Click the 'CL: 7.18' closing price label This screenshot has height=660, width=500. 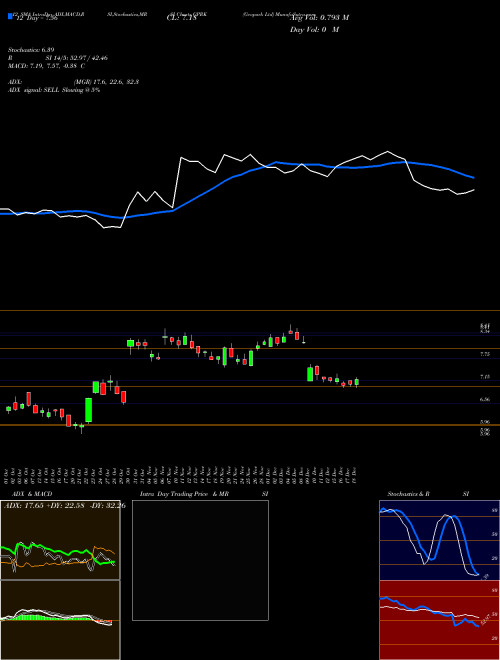[181, 18]
